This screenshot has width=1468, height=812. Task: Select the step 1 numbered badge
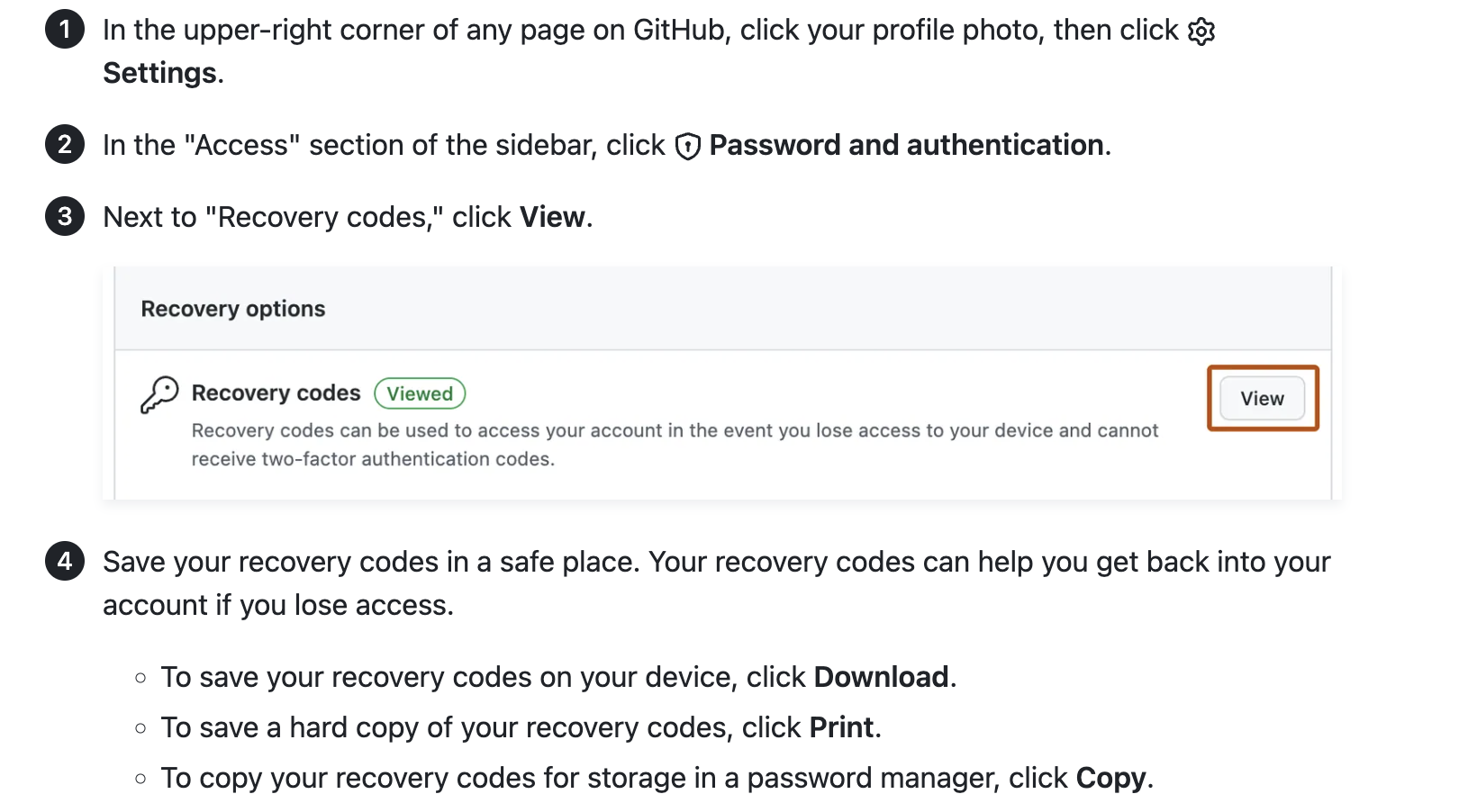(x=64, y=30)
